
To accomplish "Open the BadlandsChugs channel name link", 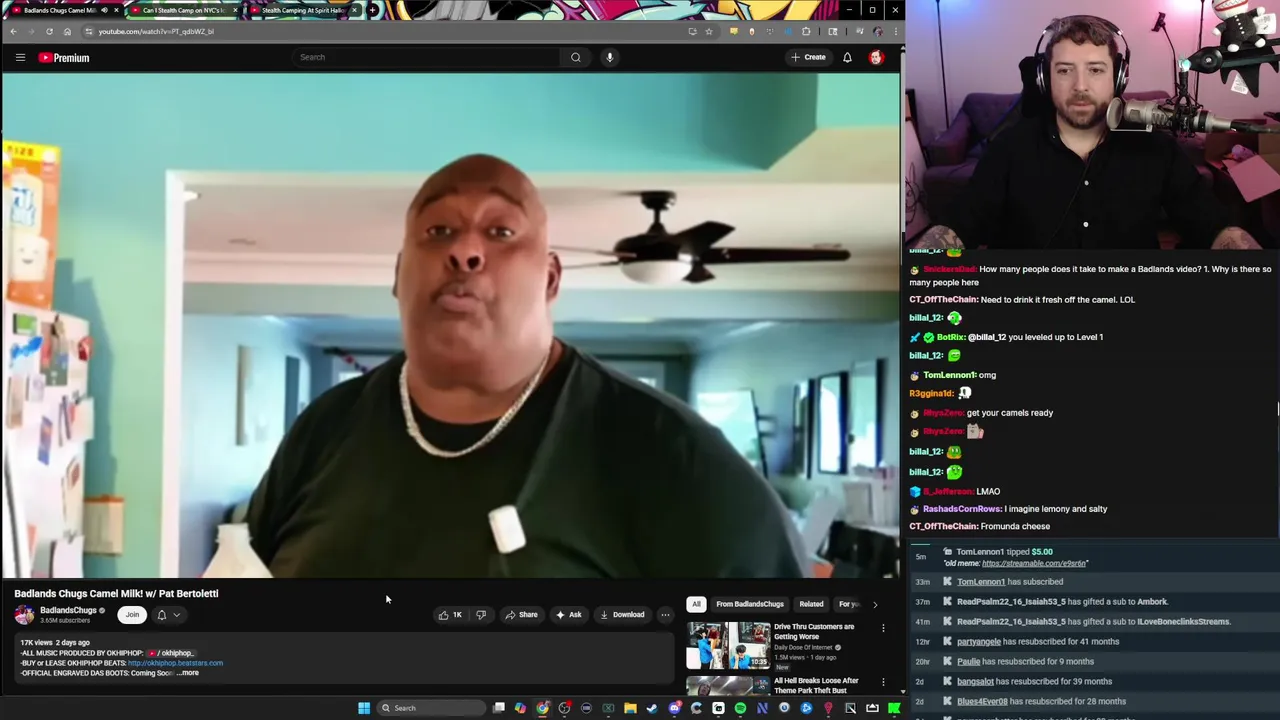I will tap(68, 610).
